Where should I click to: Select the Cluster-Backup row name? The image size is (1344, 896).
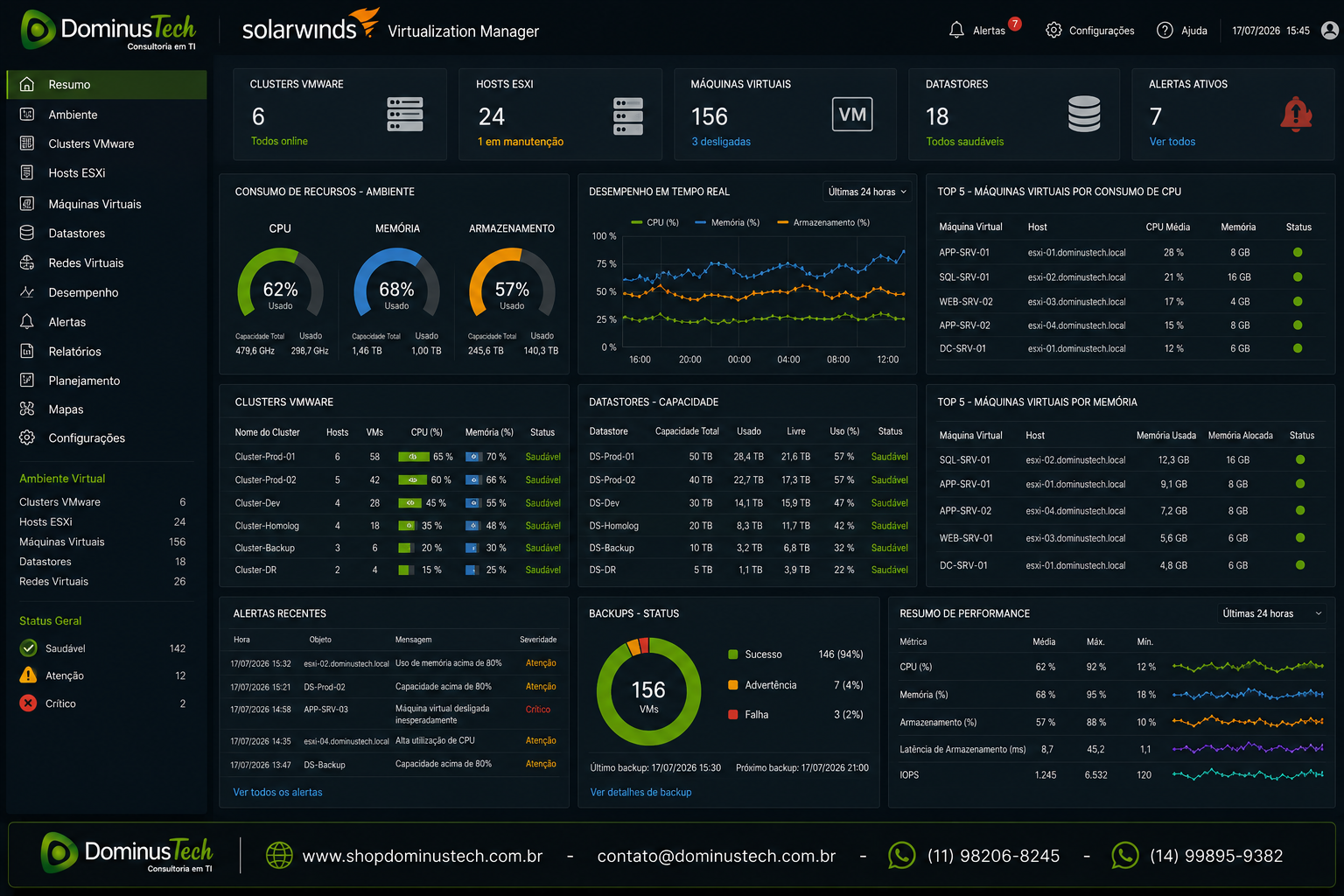264,548
